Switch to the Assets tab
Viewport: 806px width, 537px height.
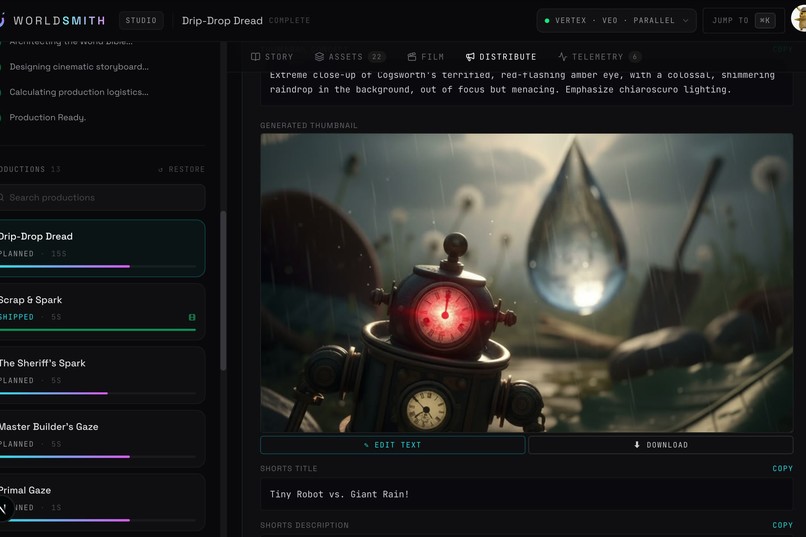[x=349, y=57]
